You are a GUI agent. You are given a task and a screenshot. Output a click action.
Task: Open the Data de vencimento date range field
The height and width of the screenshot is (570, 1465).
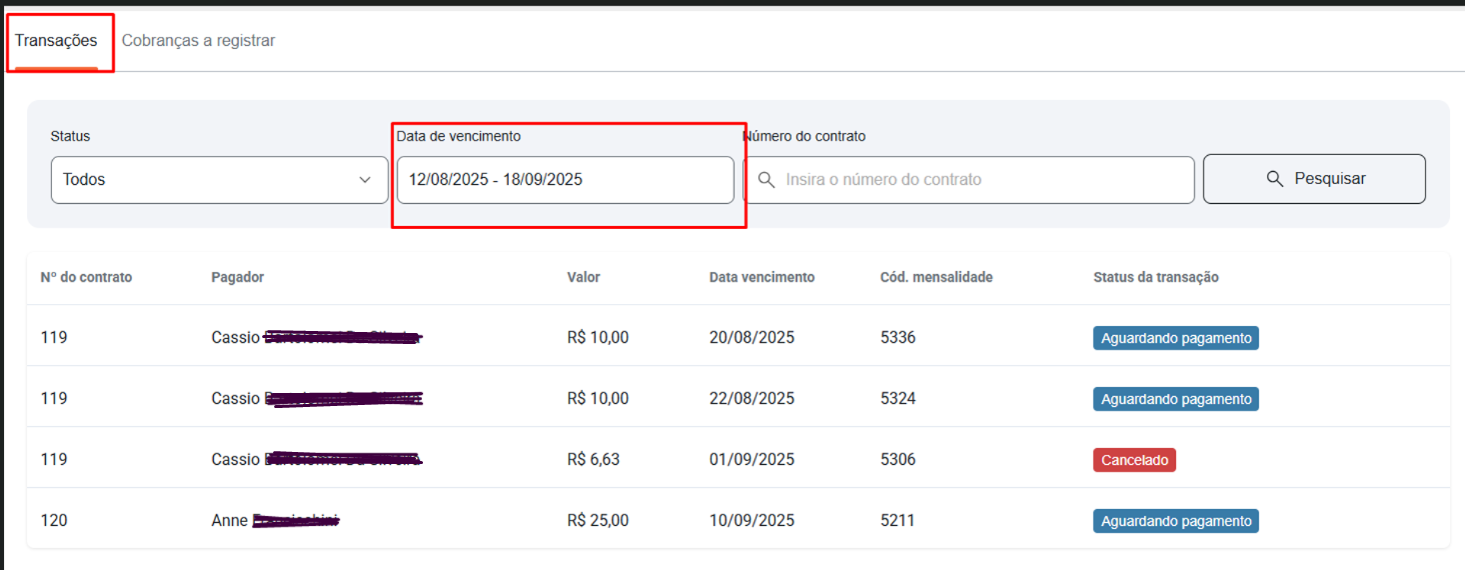click(x=565, y=180)
